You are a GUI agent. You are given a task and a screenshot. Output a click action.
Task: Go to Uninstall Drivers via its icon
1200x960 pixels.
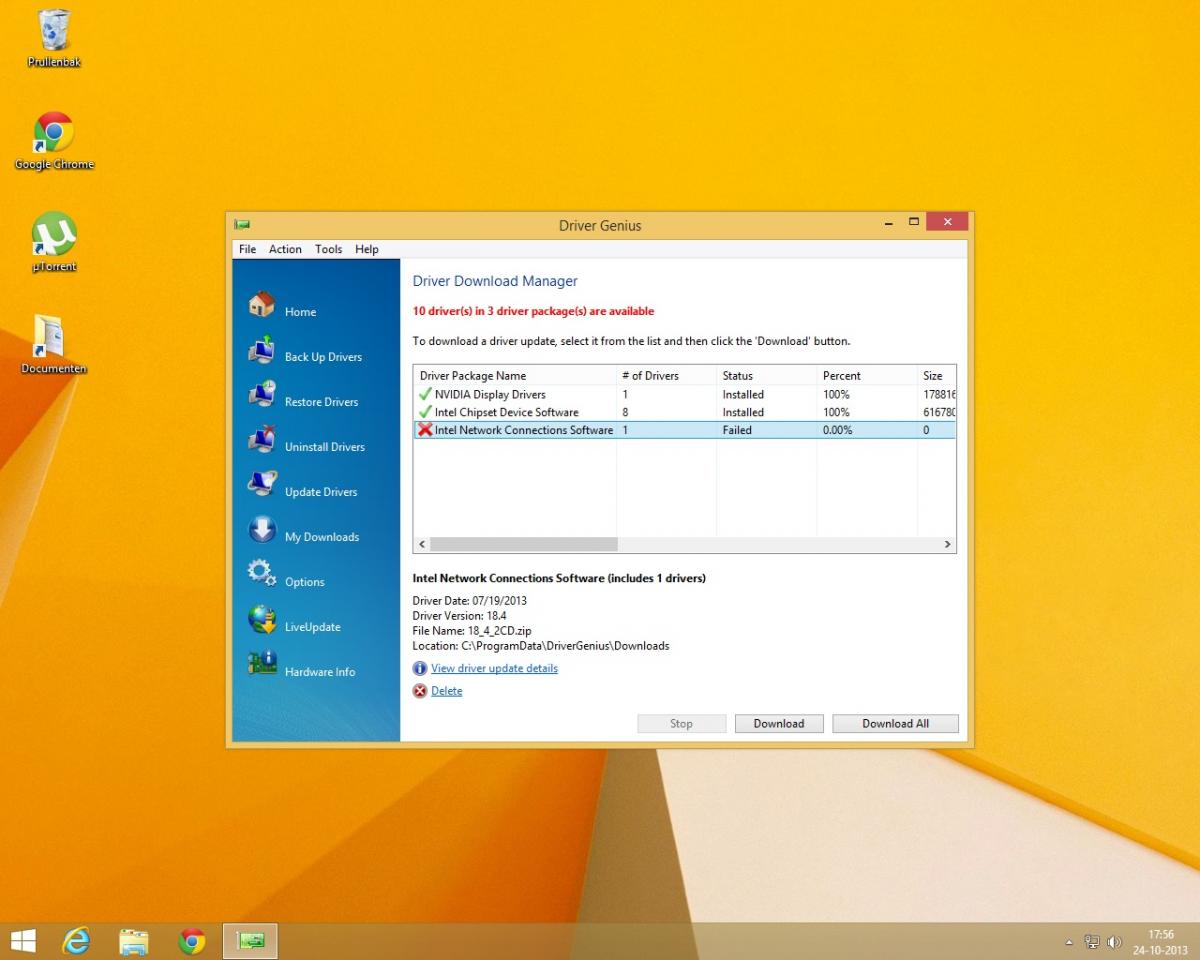click(x=261, y=439)
